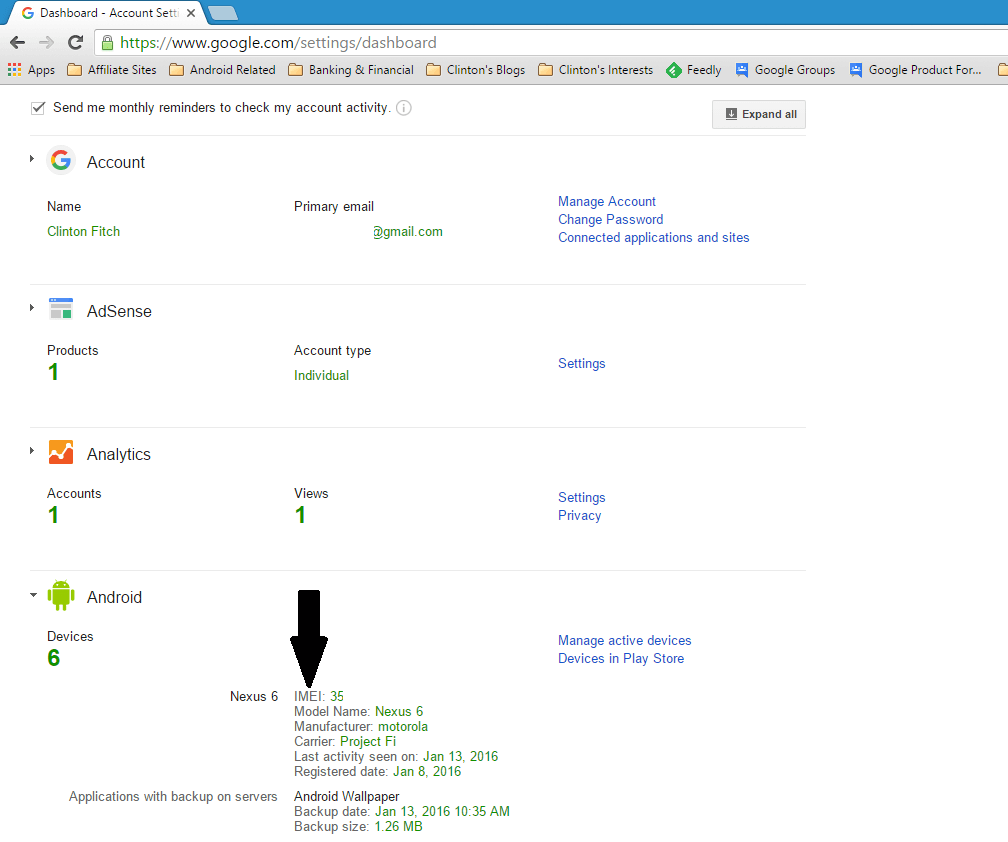Screen dimensions: 1008x842
Task: Open Banking & Financial bookmark folder
Action: coord(351,69)
